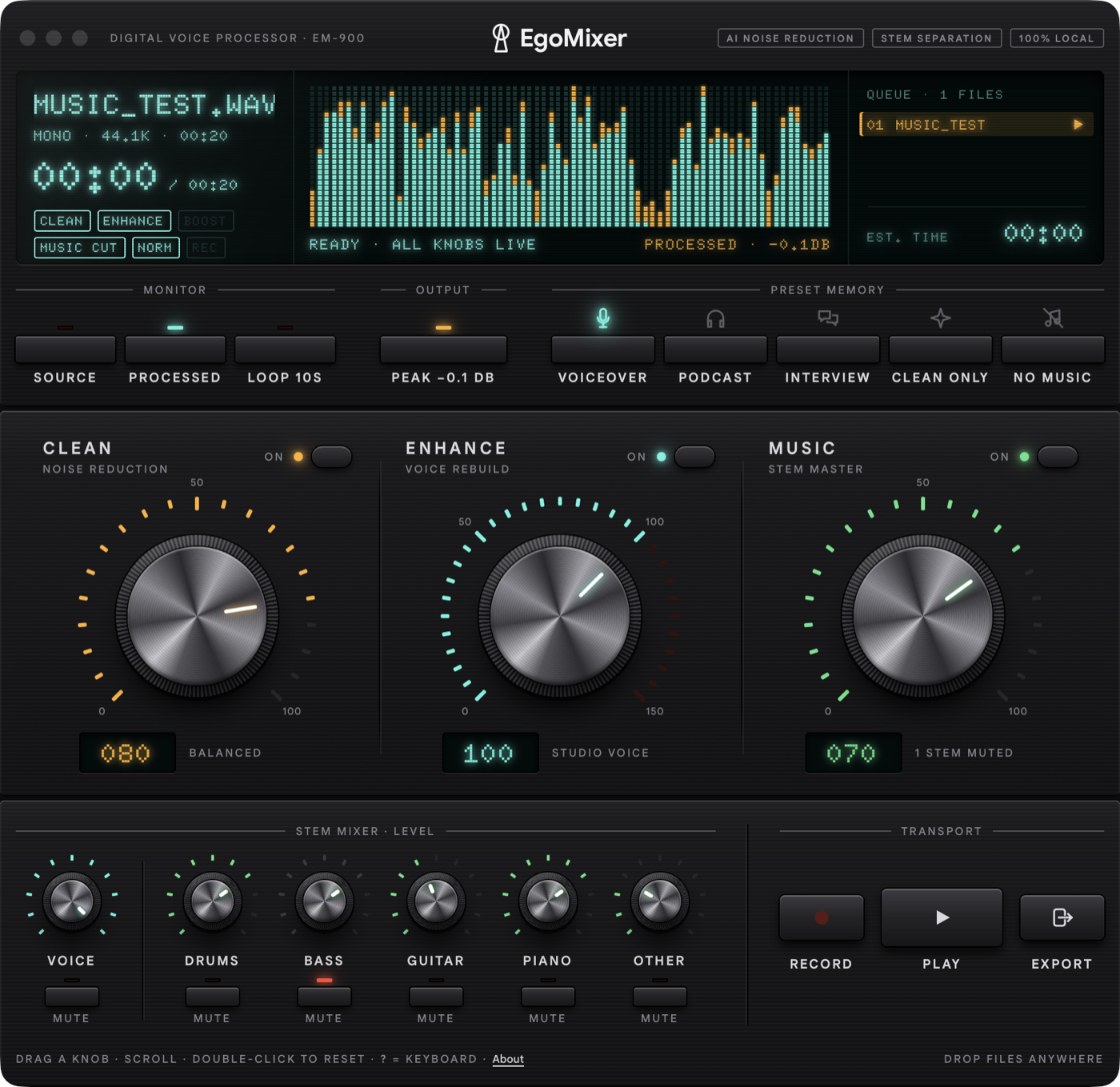
Task: Switch monitor to Processed
Action: pos(175,350)
